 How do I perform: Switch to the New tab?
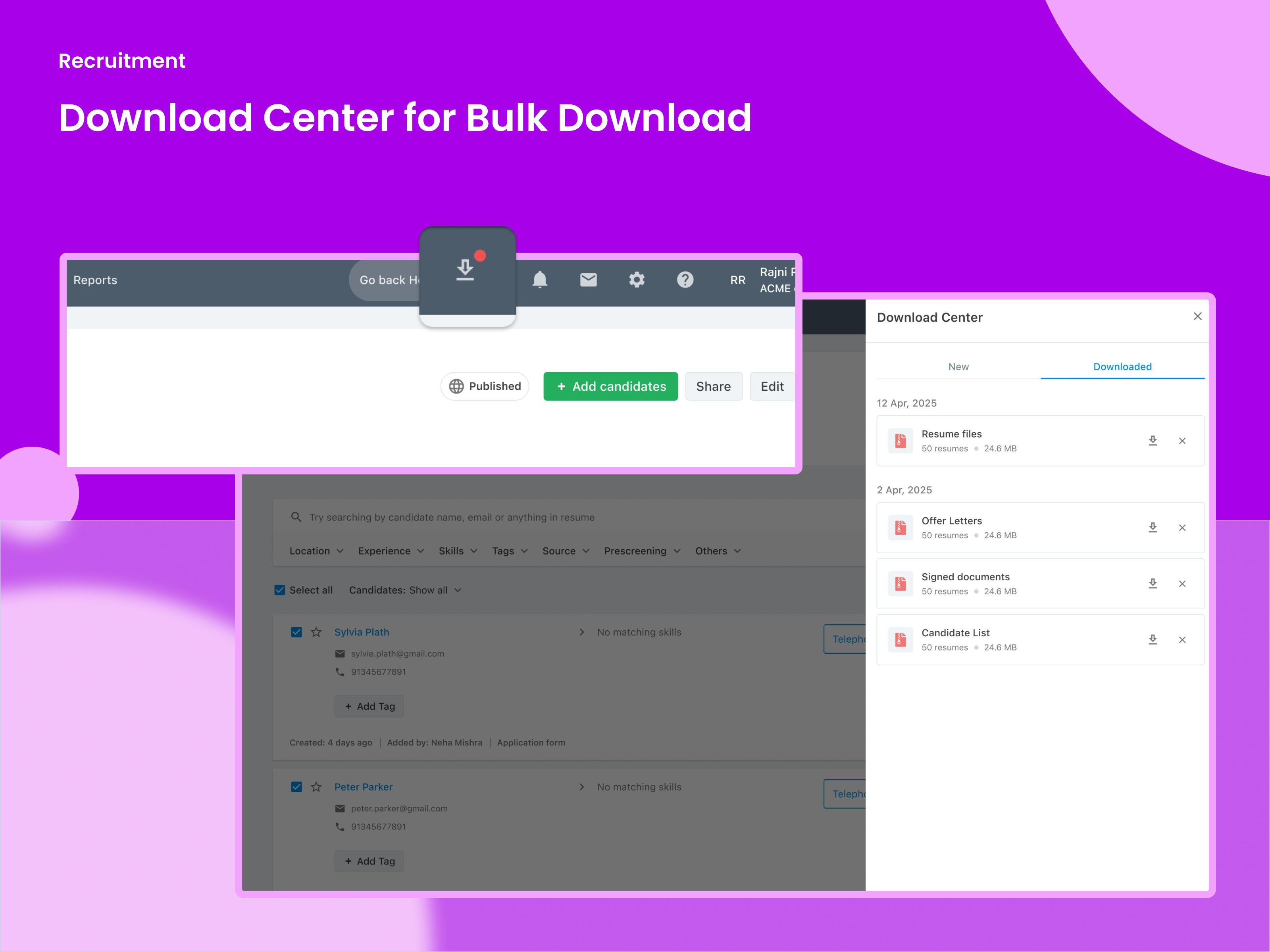click(x=958, y=367)
